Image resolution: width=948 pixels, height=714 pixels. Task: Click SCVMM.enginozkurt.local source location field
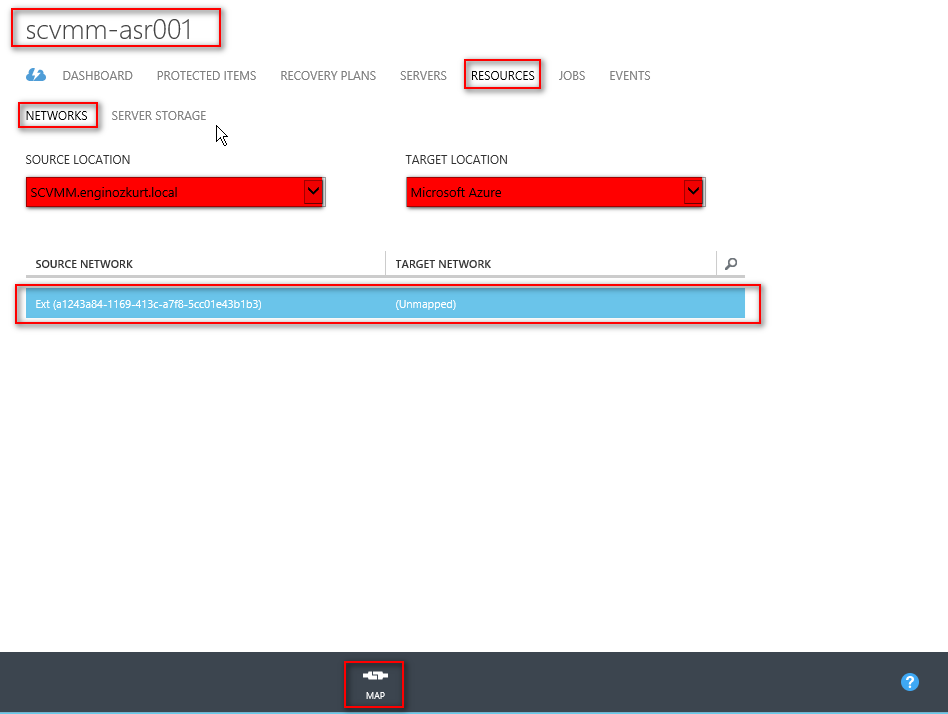click(x=175, y=192)
